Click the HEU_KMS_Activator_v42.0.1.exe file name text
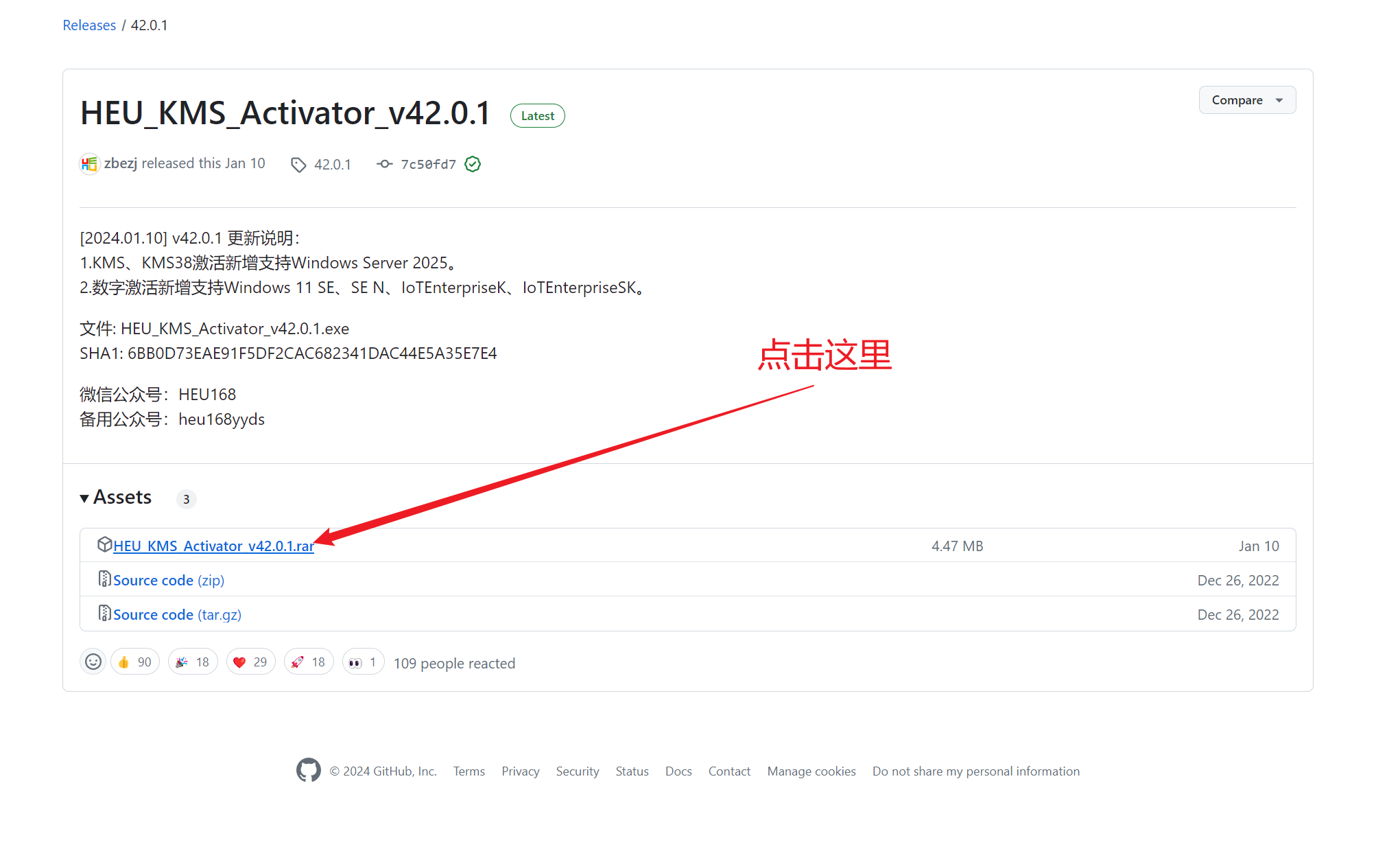The image size is (1400, 862). click(x=235, y=329)
